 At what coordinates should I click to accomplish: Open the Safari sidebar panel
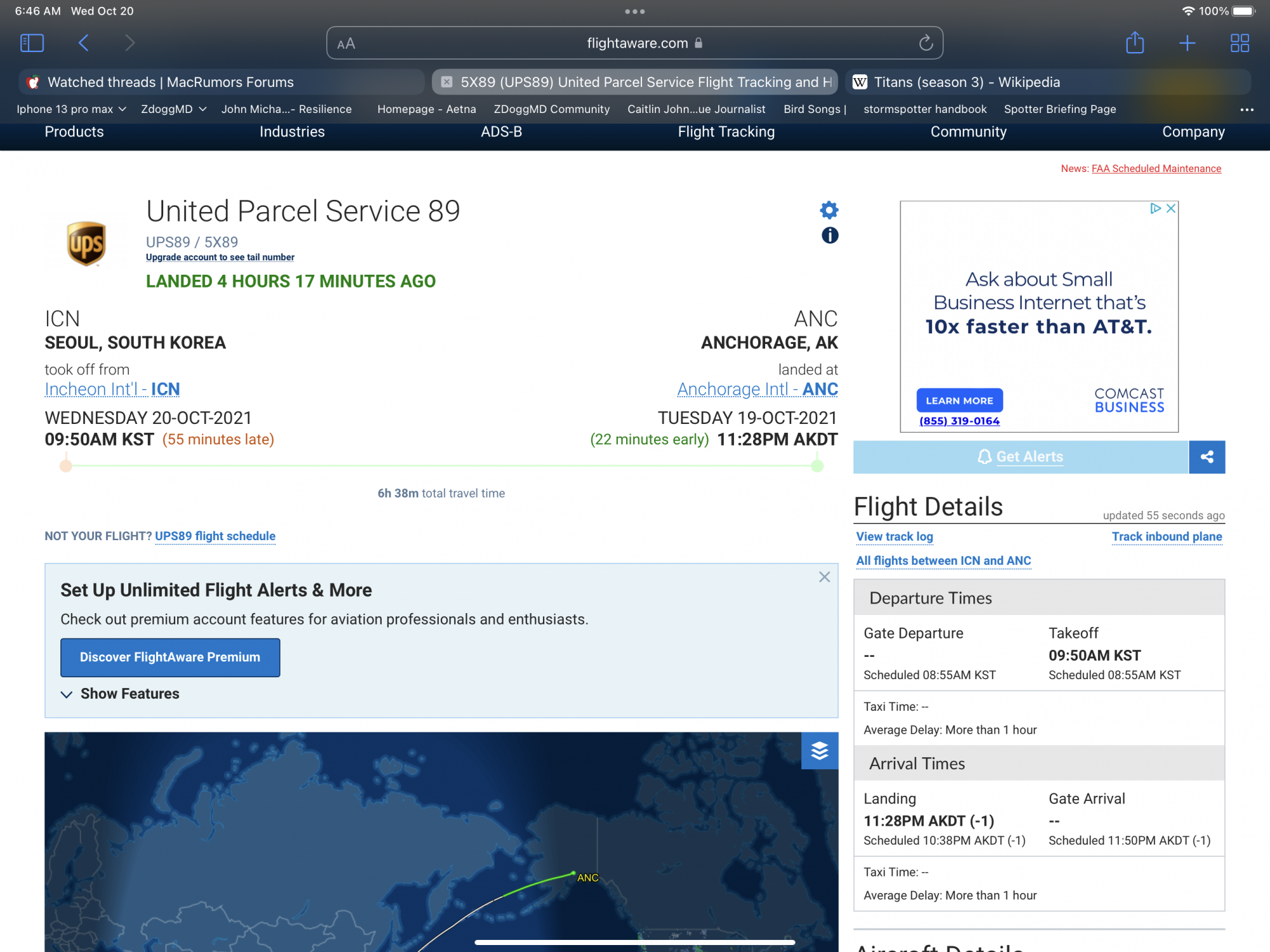[x=32, y=43]
